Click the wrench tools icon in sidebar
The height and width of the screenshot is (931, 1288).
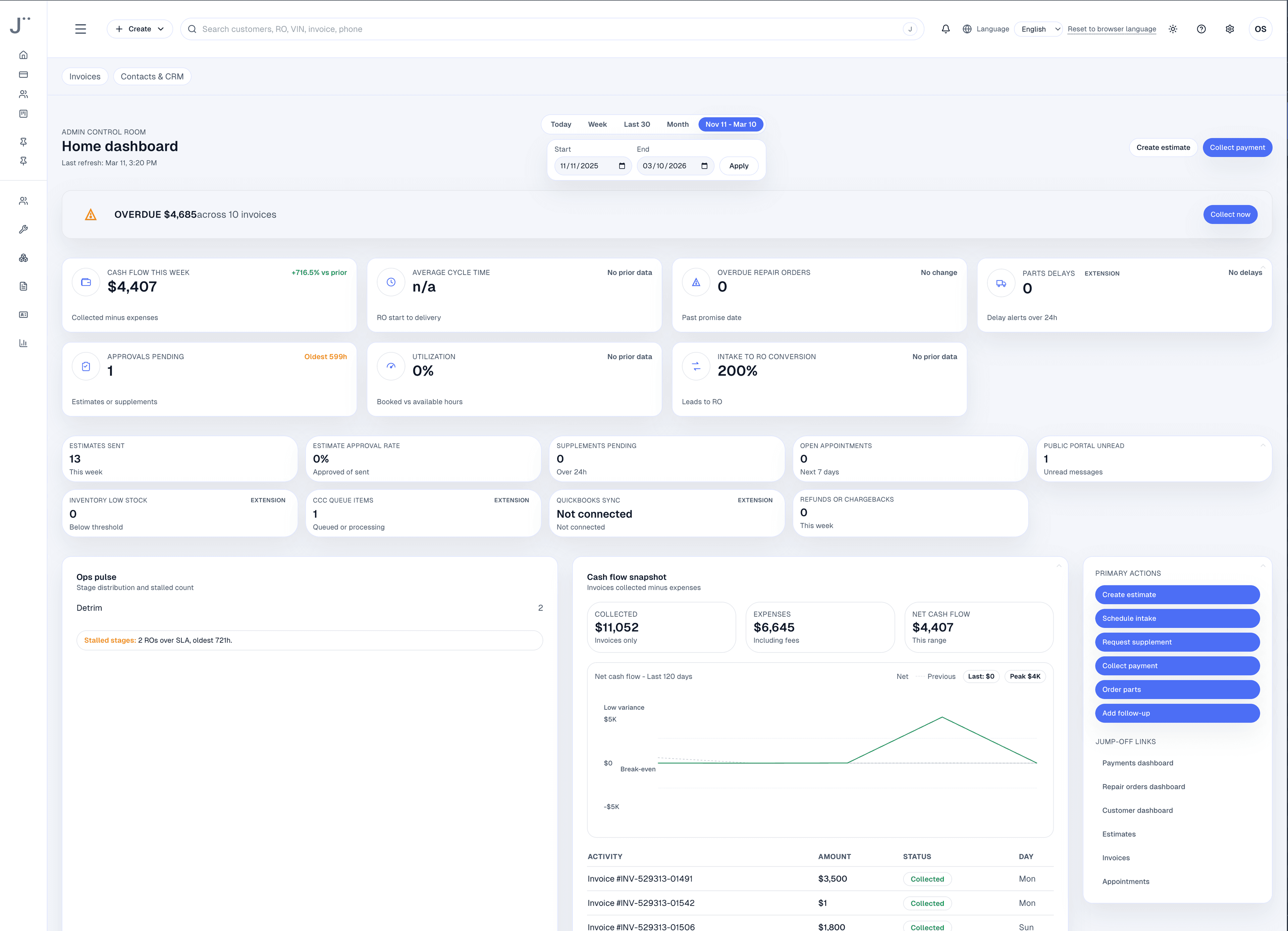click(x=23, y=229)
